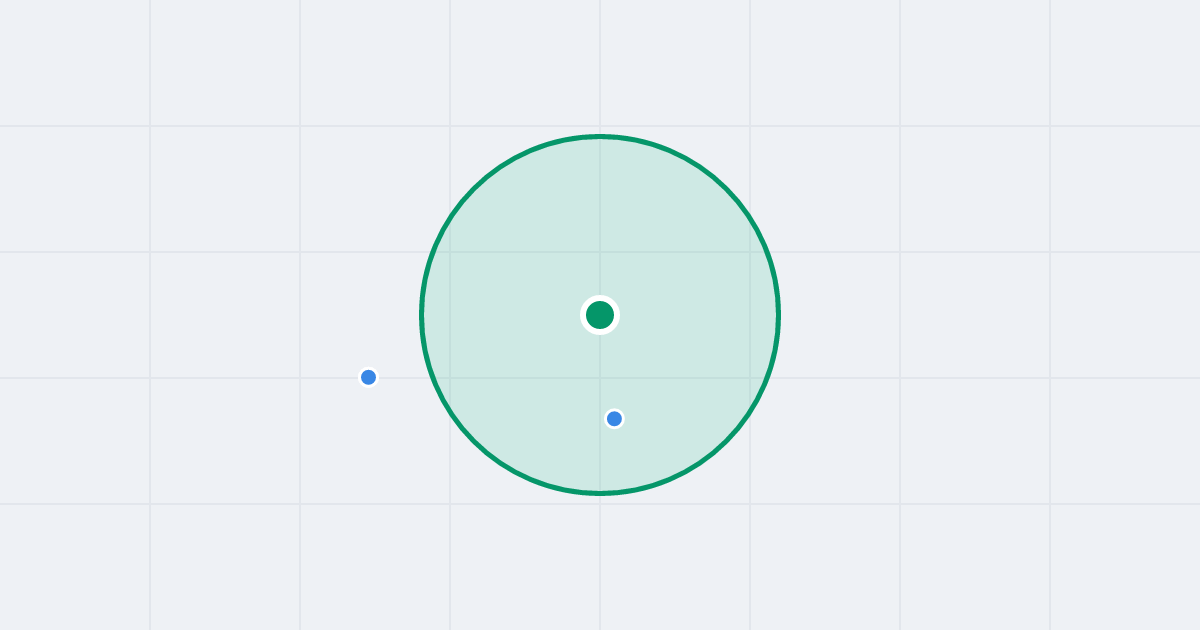Click grid intersection directly below center marker inside circle
This screenshot has height=630, width=1200.
pos(600,378)
